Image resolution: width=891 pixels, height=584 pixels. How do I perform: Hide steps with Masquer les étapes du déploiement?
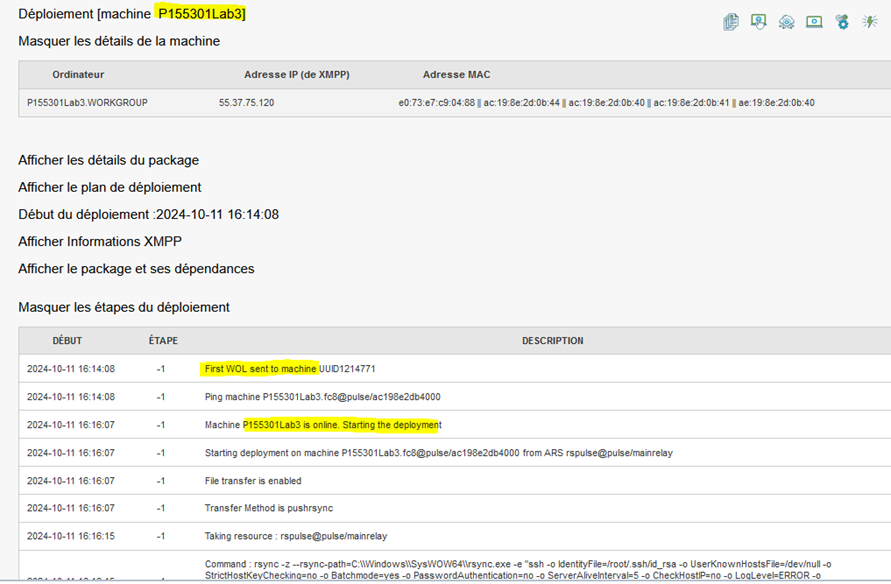(x=124, y=307)
